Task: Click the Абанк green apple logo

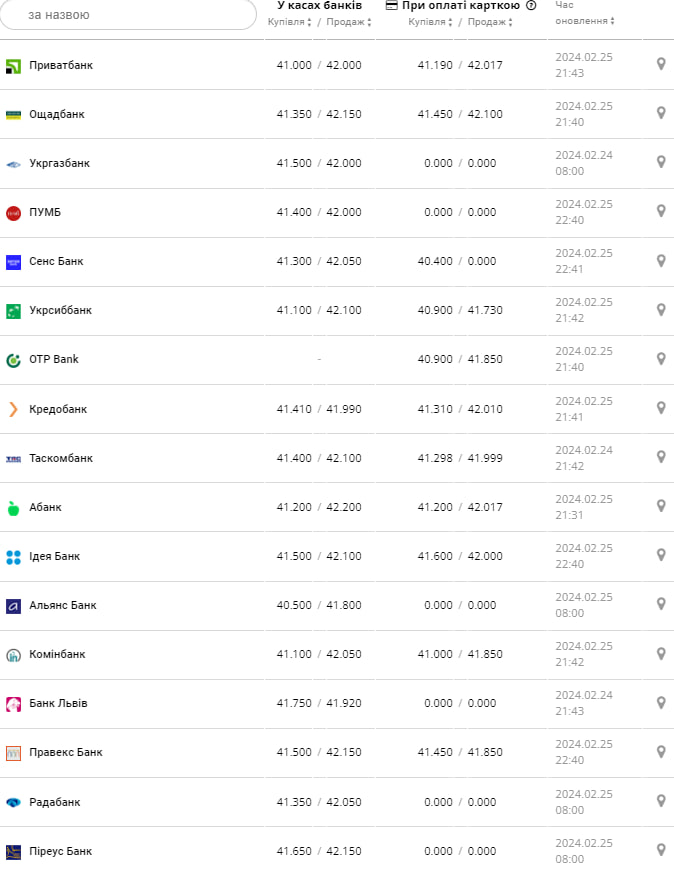Action: pyautogui.click(x=13, y=507)
